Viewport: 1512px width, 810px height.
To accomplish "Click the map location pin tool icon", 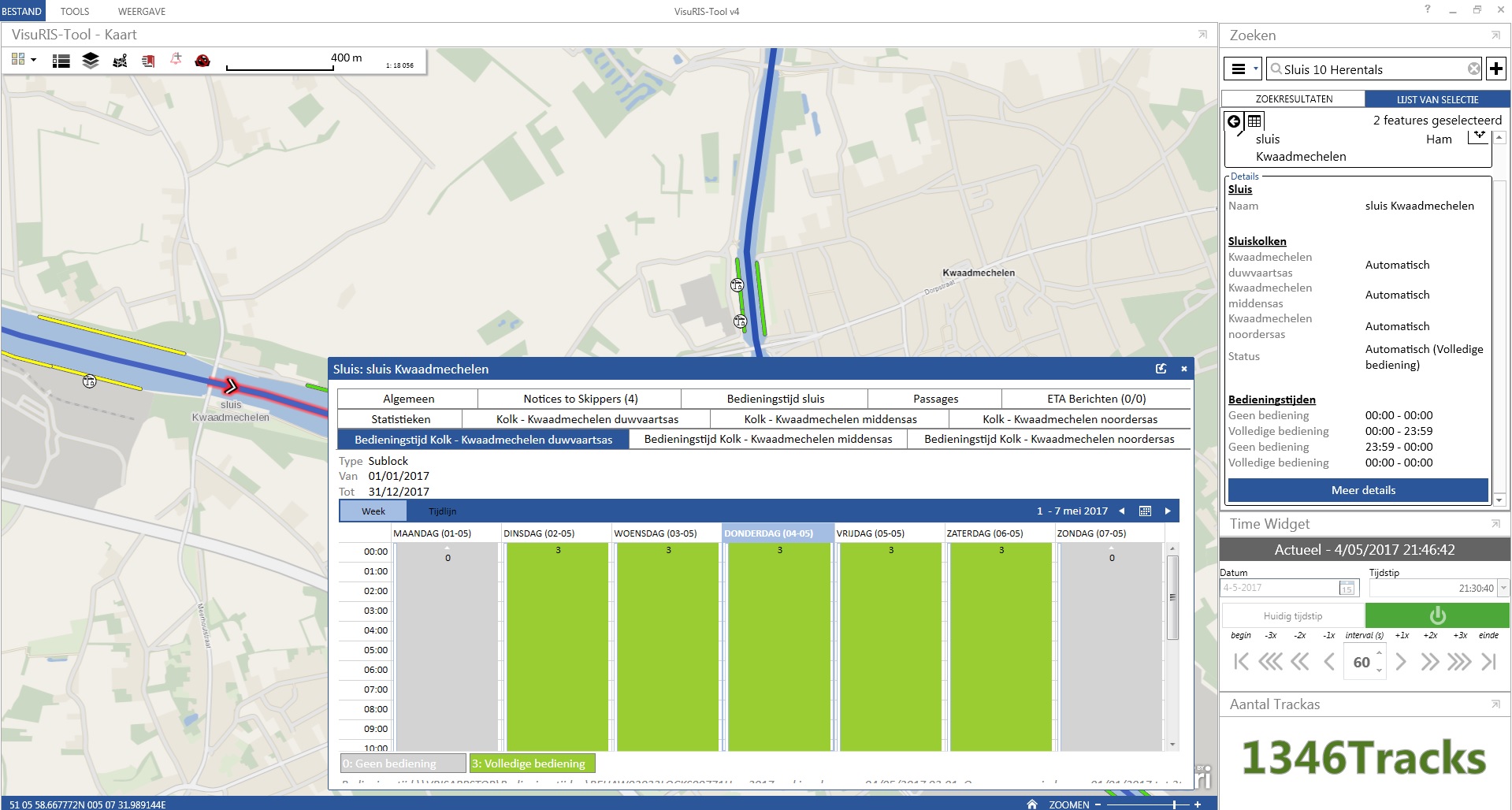I will [x=120, y=61].
